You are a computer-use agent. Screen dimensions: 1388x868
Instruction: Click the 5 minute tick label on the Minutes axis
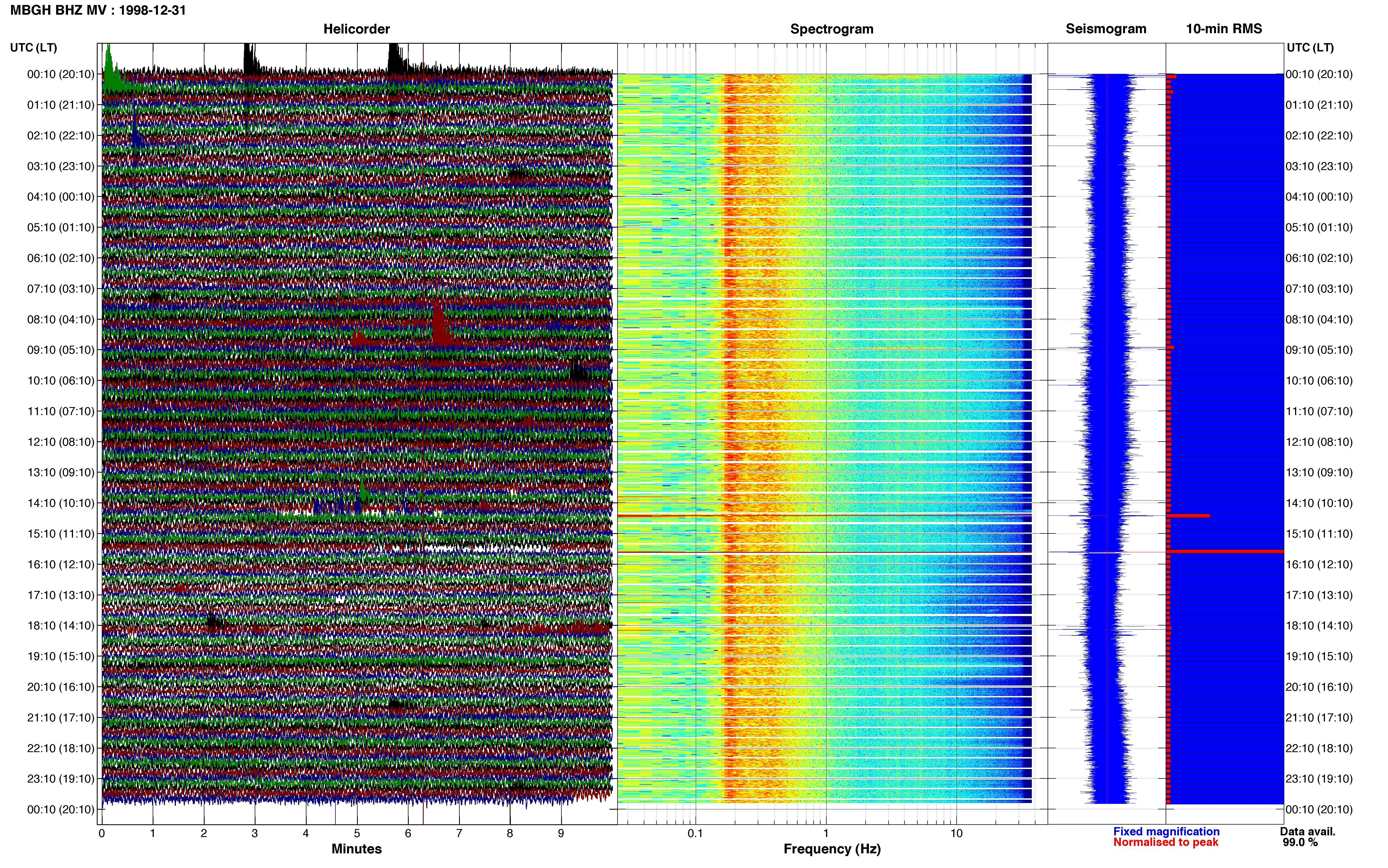[x=357, y=833]
